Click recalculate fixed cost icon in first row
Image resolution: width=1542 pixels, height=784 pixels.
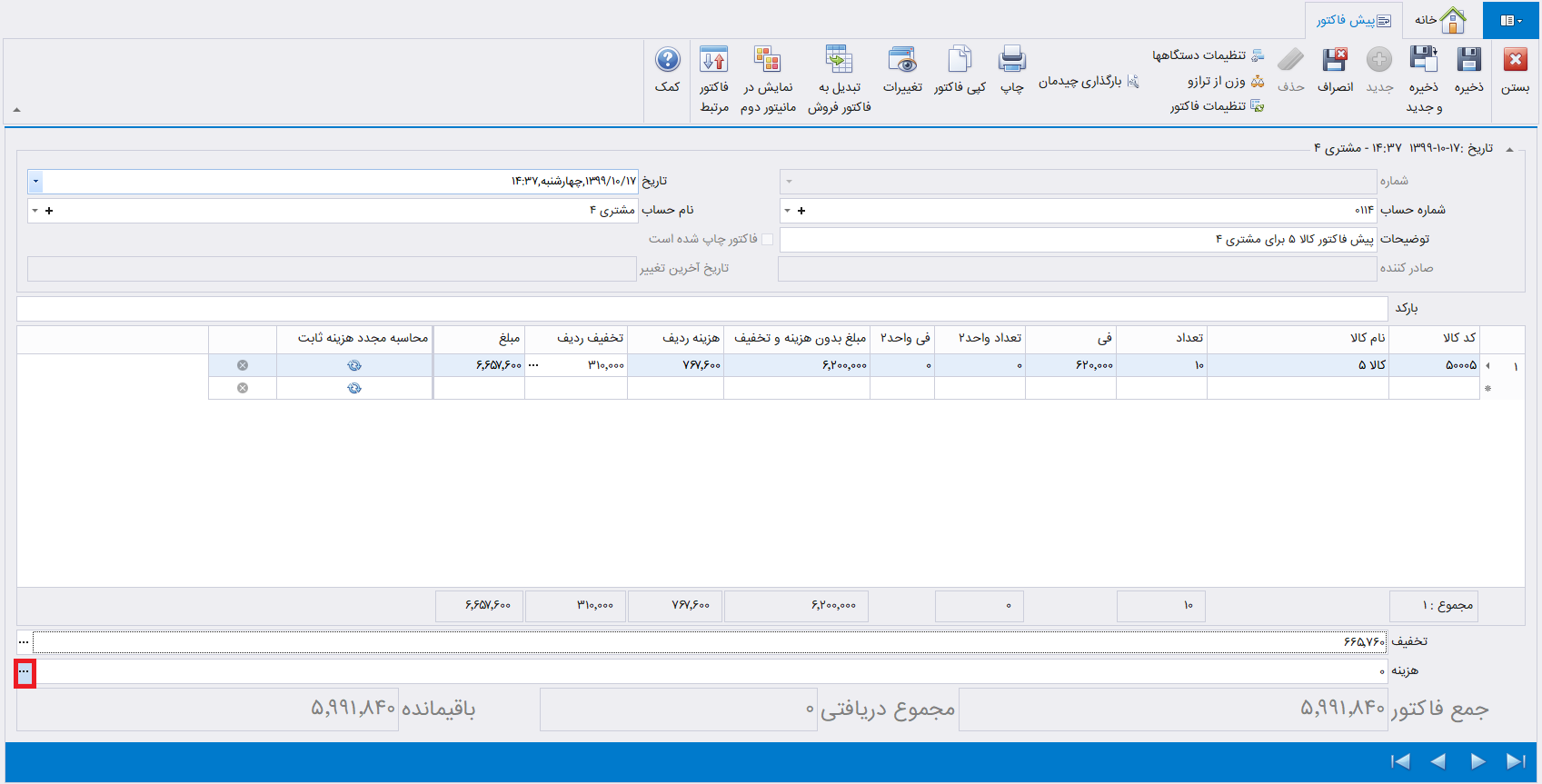pos(354,365)
